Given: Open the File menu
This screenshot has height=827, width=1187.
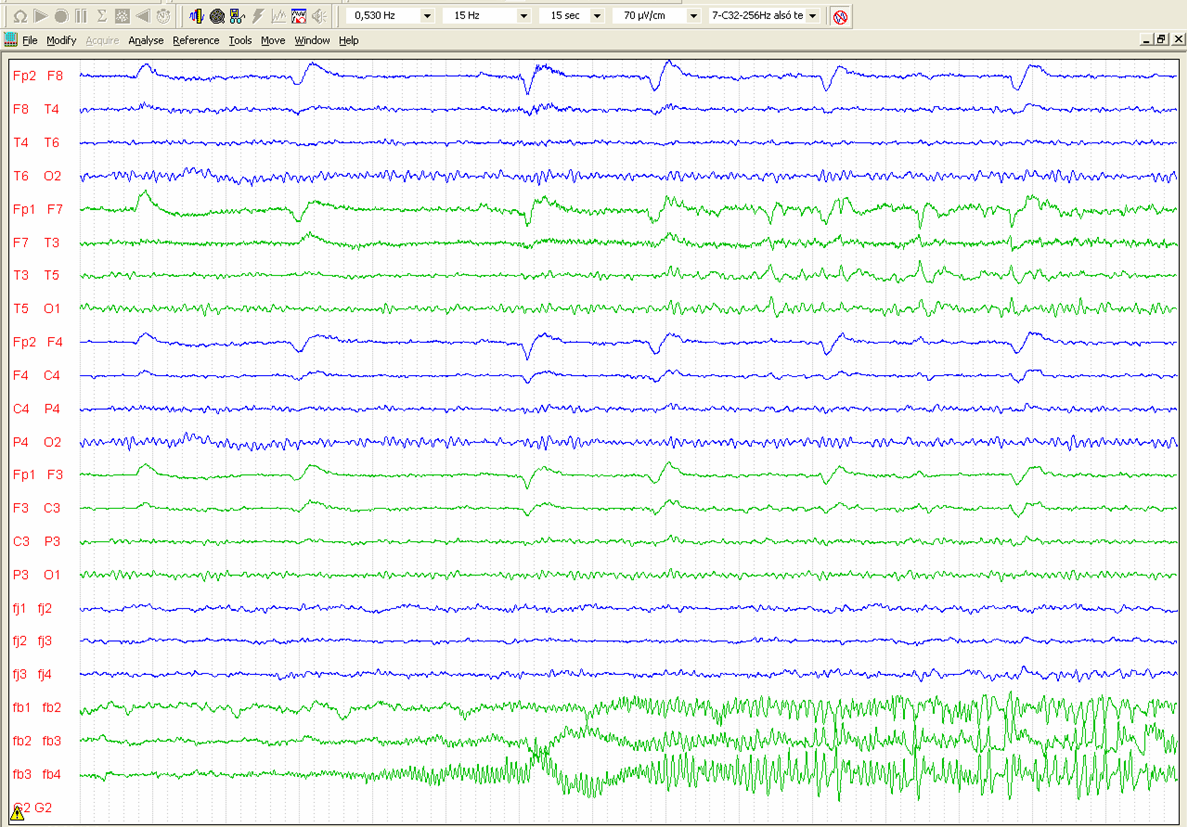Looking at the screenshot, I should click(x=30, y=40).
